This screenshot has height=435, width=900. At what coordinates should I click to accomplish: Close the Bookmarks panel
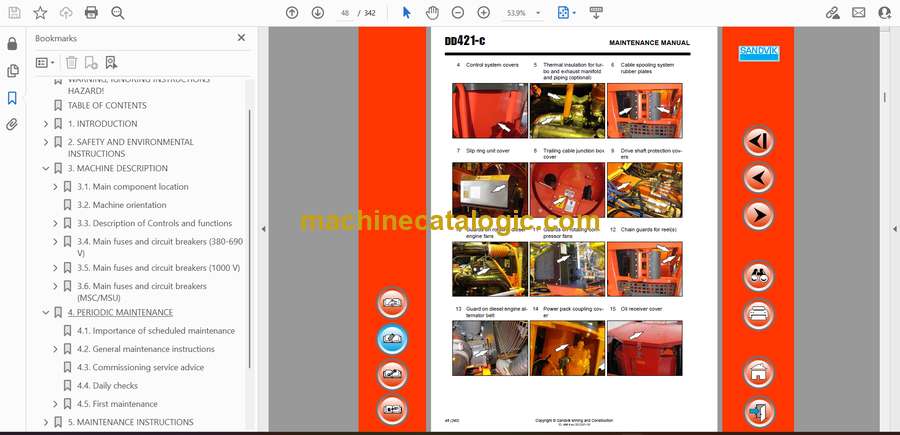(241, 38)
